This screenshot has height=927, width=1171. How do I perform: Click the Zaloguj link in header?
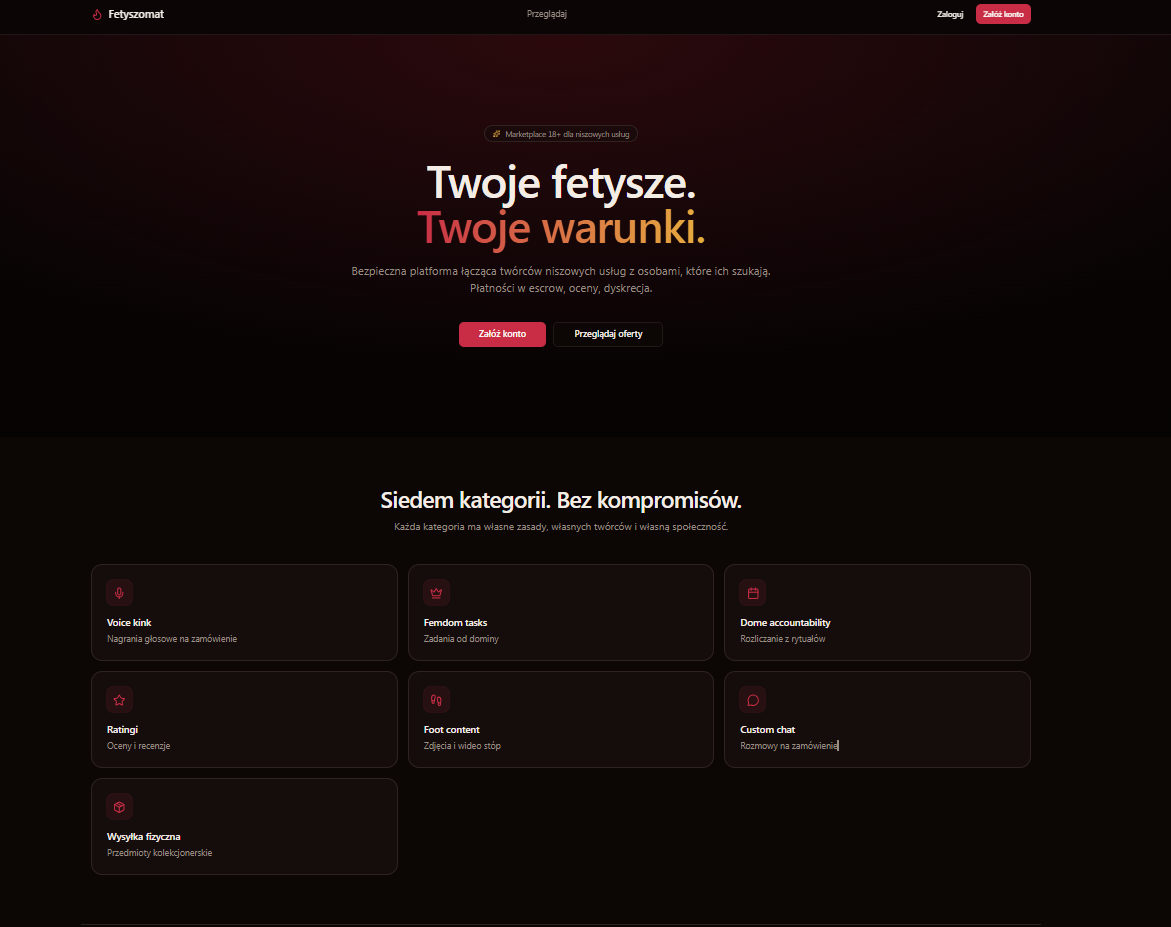click(x=950, y=14)
